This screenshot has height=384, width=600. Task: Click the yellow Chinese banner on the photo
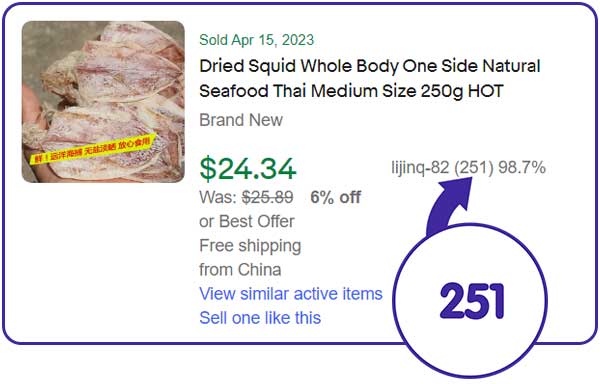(x=94, y=148)
